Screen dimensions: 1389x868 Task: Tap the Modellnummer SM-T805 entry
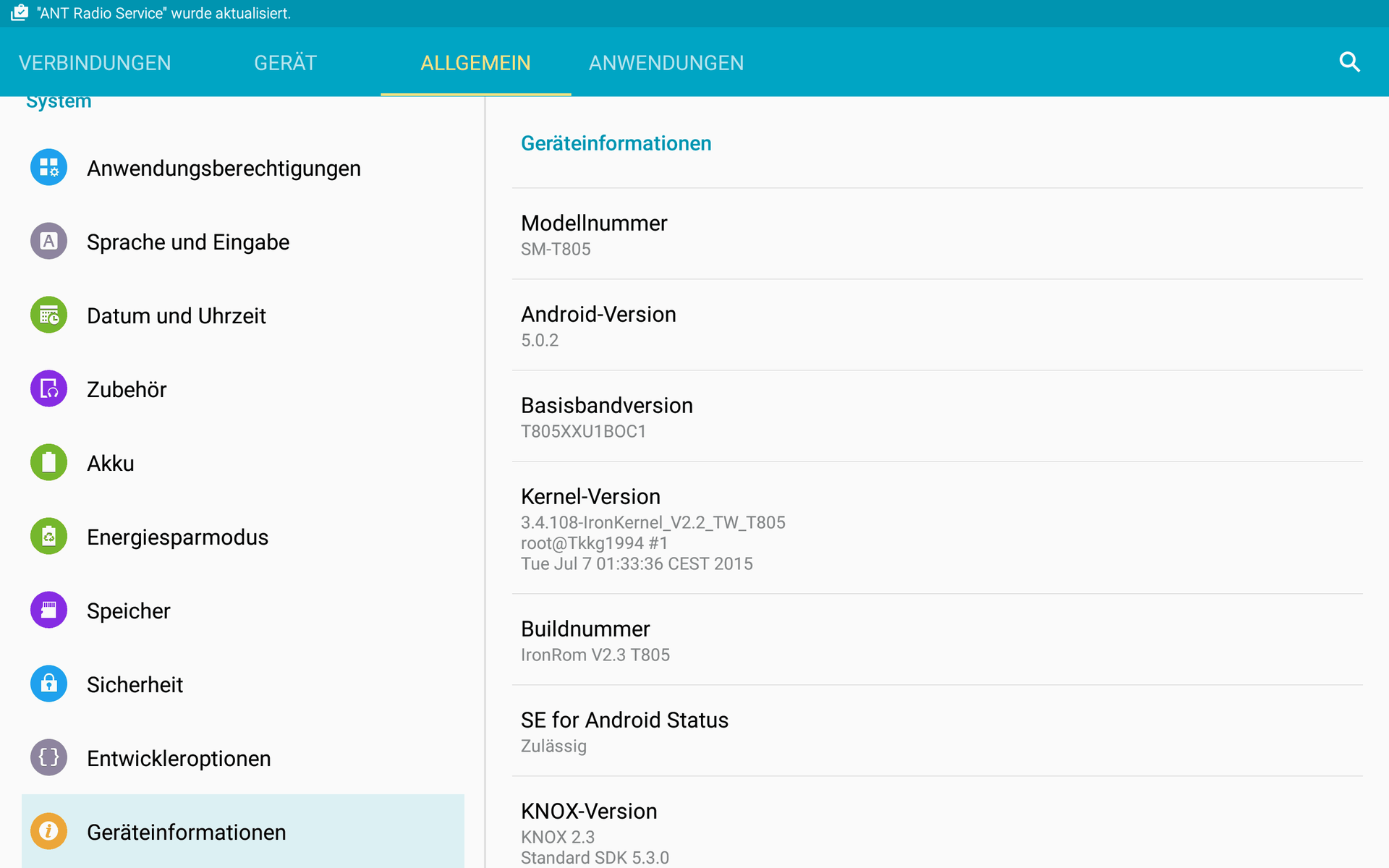[x=938, y=234]
